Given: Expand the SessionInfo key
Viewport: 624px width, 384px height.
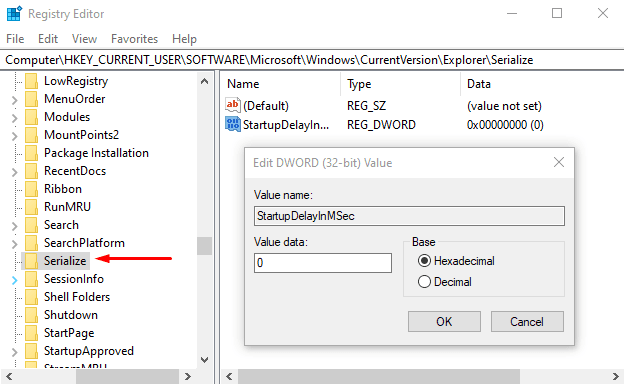Looking at the screenshot, I should [x=14, y=280].
